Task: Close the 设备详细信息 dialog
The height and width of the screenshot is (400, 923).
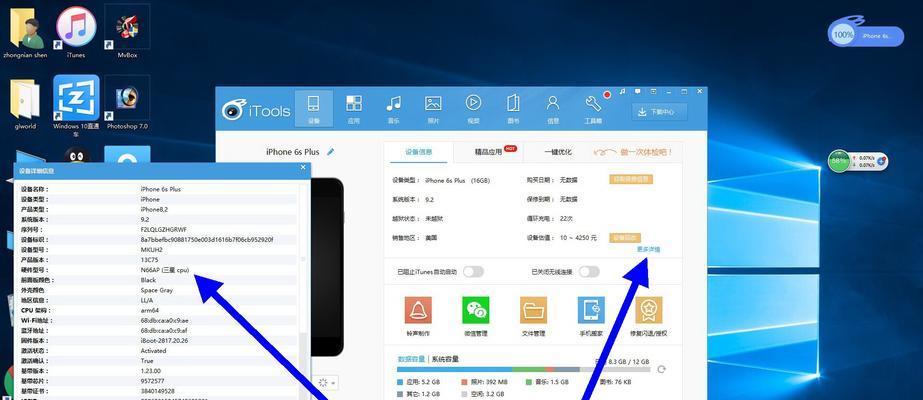Action: pyautogui.click(x=303, y=168)
